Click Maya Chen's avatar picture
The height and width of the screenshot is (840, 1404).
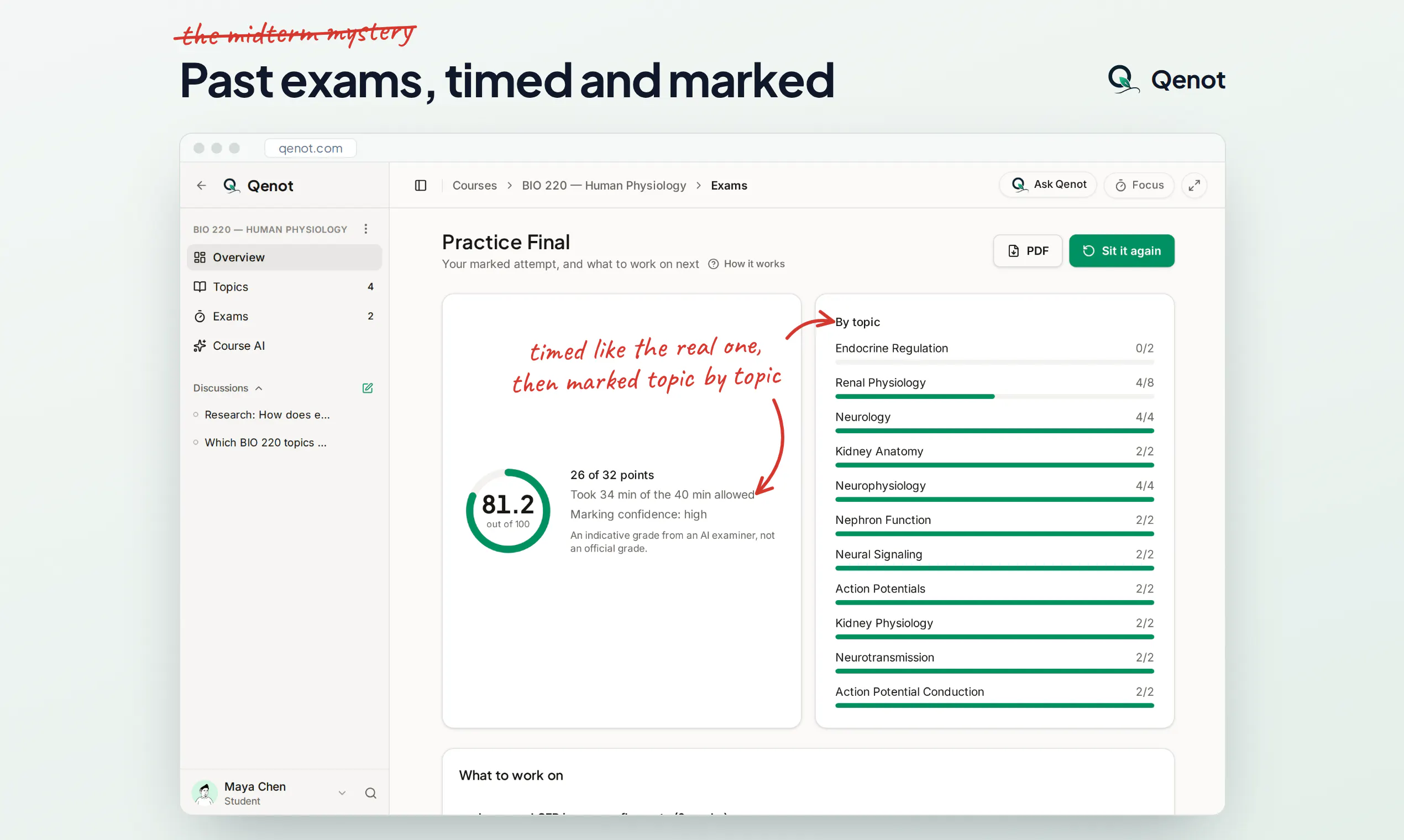pyautogui.click(x=205, y=793)
